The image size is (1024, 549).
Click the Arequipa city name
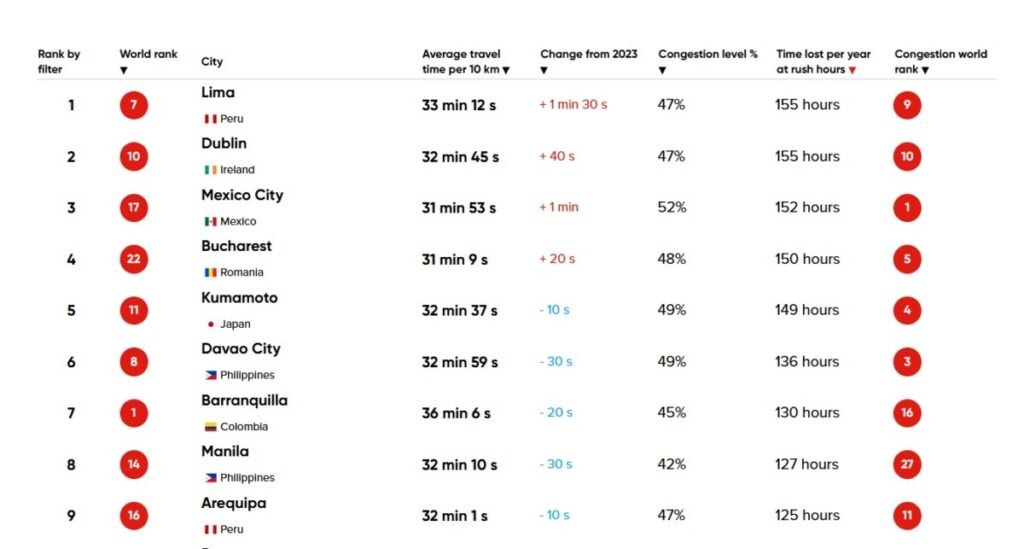(x=233, y=503)
